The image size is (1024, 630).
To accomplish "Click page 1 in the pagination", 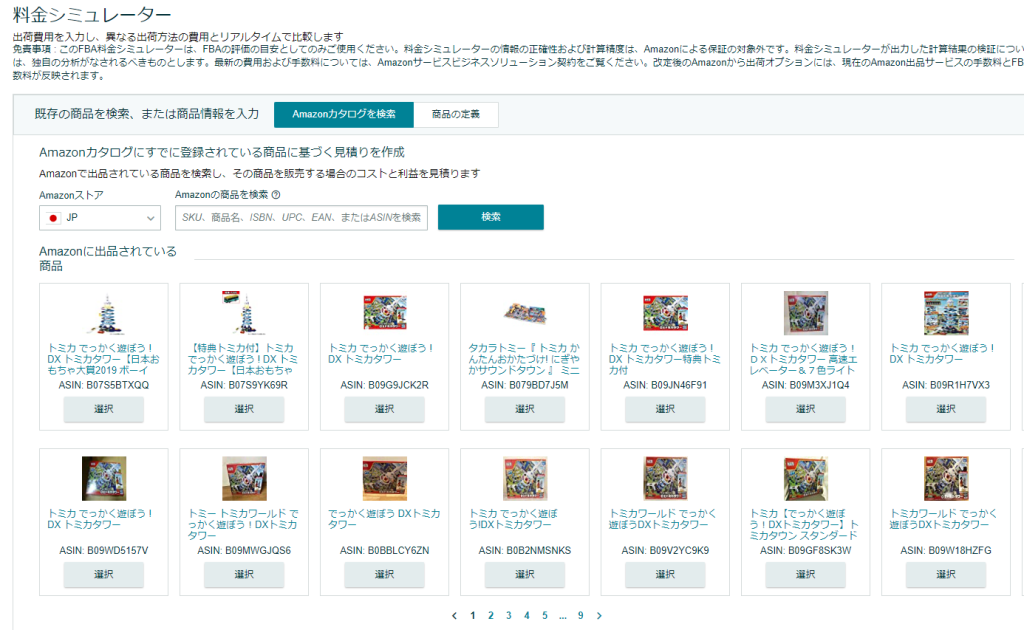I will tap(473, 616).
